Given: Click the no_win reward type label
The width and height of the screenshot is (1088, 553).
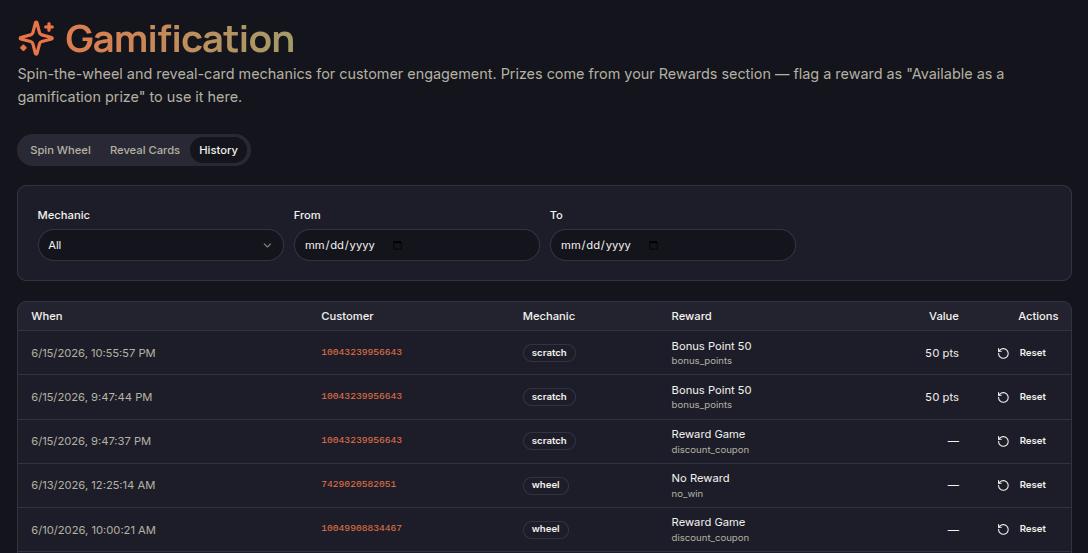Looking at the screenshot, I should pos(687,494).
